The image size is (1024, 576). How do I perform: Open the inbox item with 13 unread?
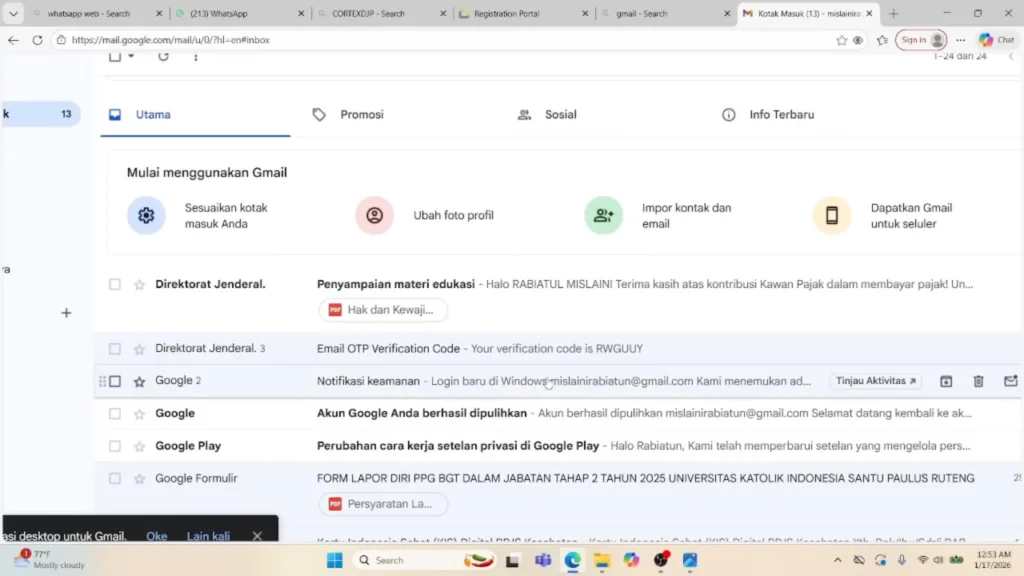point(40,114)
